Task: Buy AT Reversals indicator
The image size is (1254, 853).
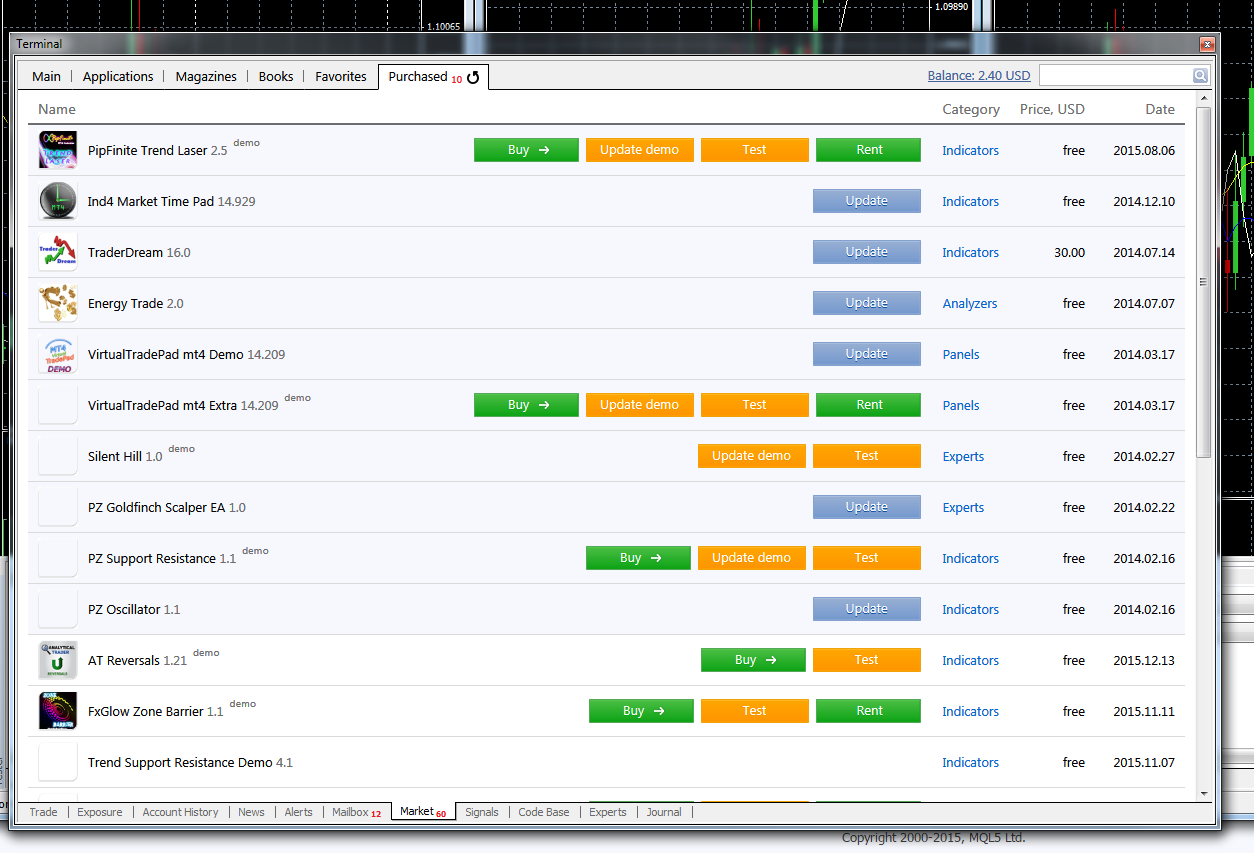Action: (753, 660)
